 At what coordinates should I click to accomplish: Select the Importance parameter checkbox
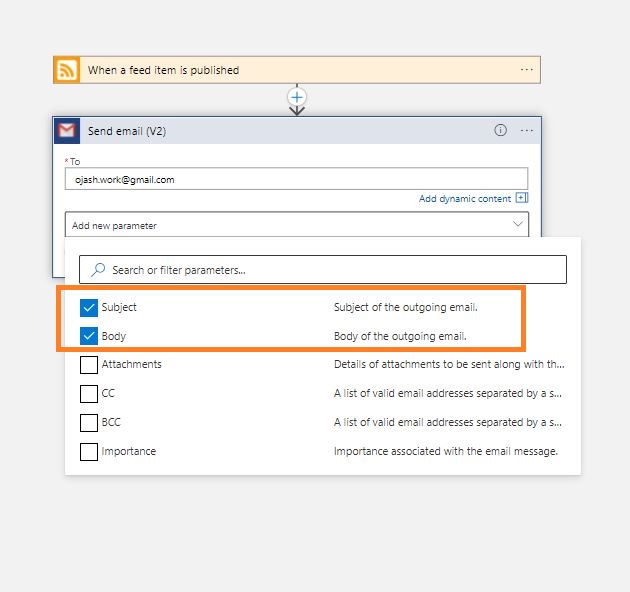pos(89,452)
